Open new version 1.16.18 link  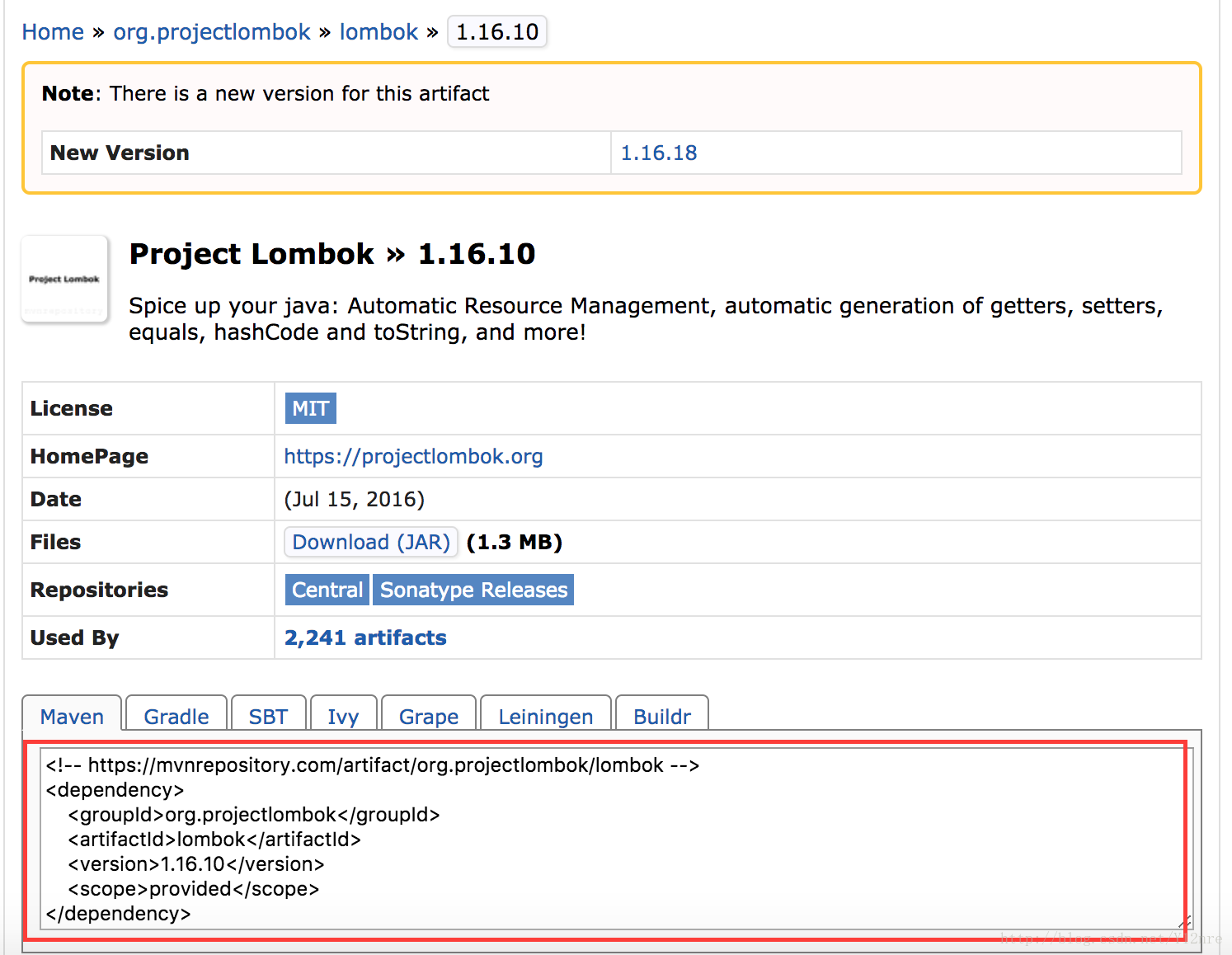tap(659, 153)
